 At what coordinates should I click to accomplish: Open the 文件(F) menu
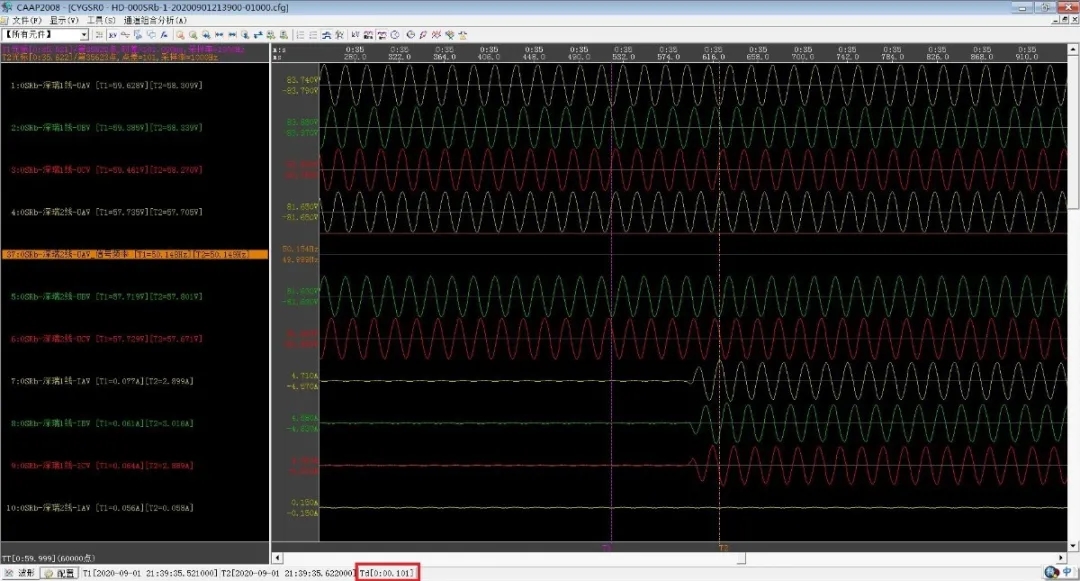coord(27,20)
